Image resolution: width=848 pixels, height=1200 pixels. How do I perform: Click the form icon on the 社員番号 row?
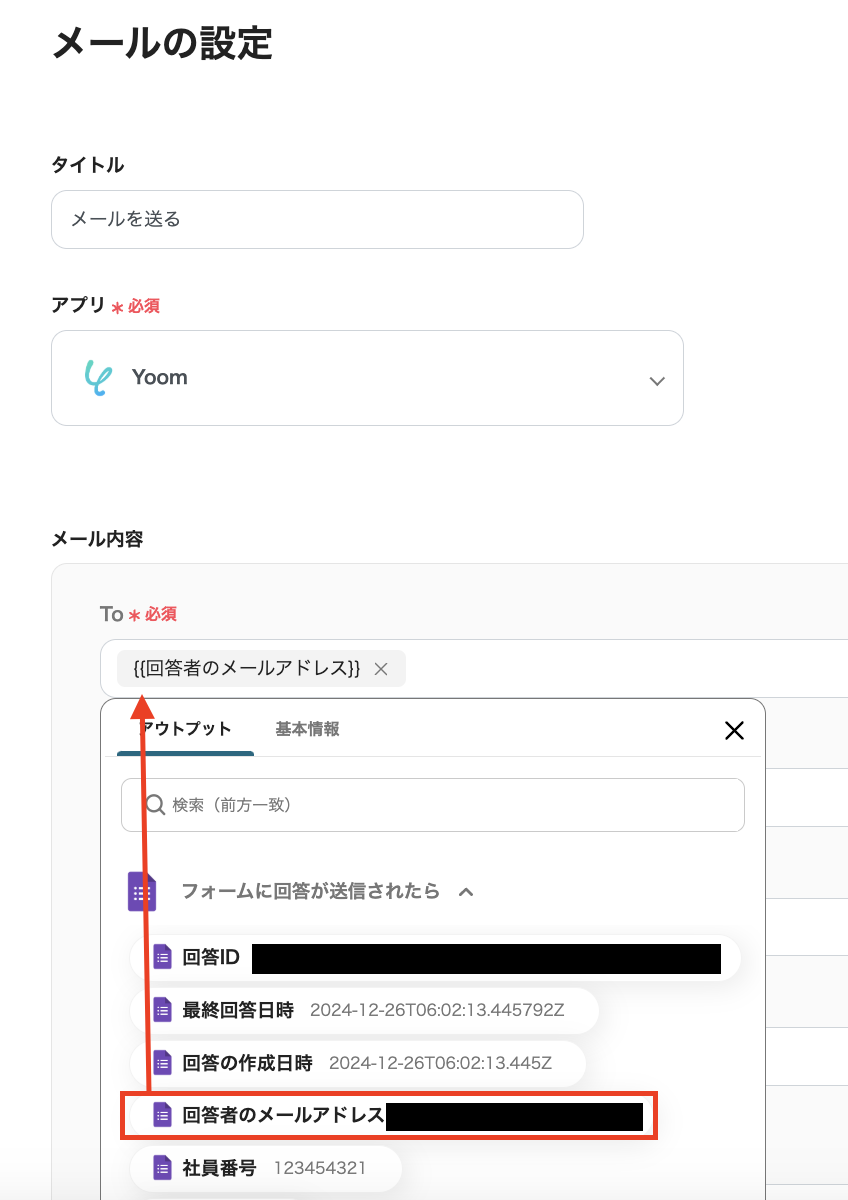[162, 1168]
